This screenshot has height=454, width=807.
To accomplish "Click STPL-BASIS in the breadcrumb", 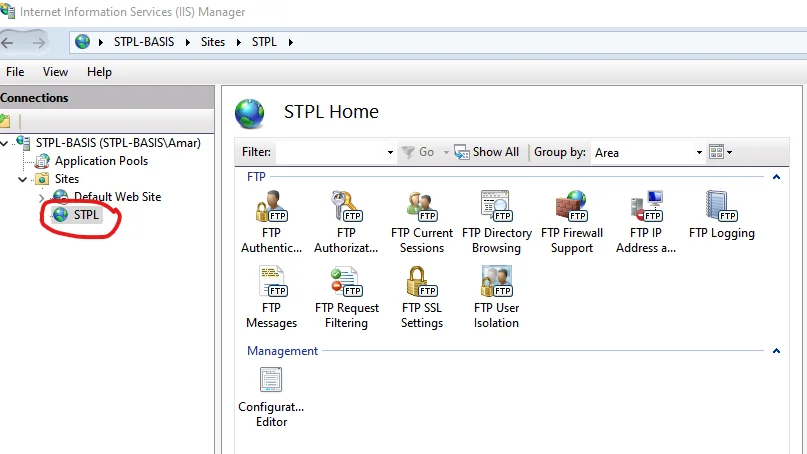I will (x=144, y=42).
